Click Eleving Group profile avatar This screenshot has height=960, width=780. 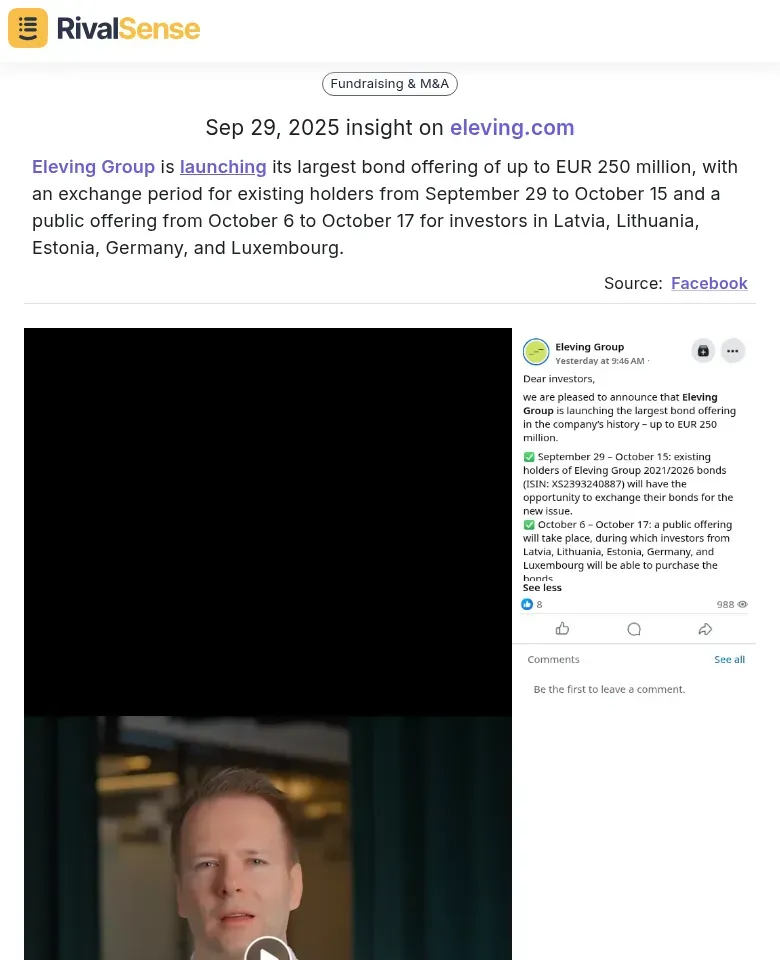click(536, 351)
